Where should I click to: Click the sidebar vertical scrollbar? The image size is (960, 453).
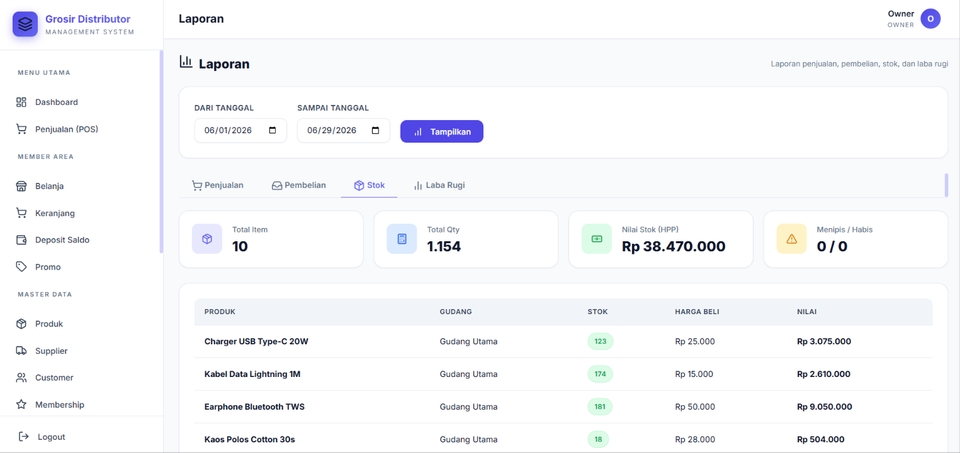162,152
